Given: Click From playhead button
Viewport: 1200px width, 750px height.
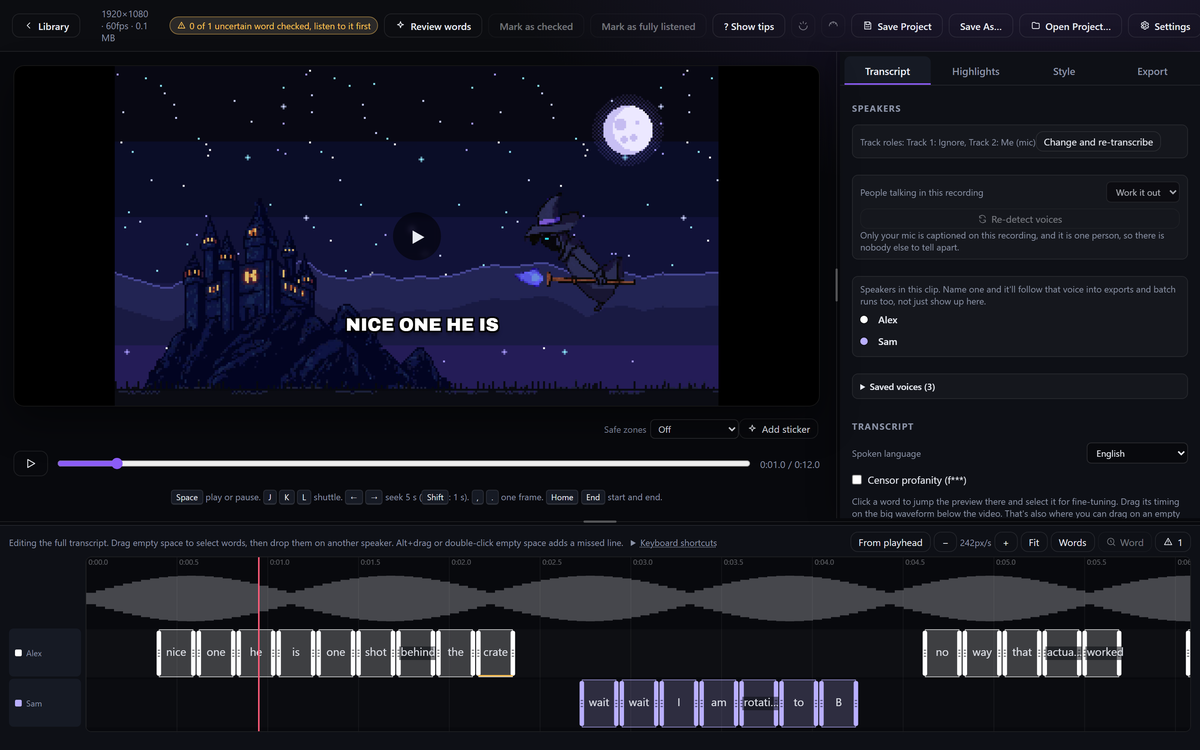Looking at the screenshot, I should (890, 542).
